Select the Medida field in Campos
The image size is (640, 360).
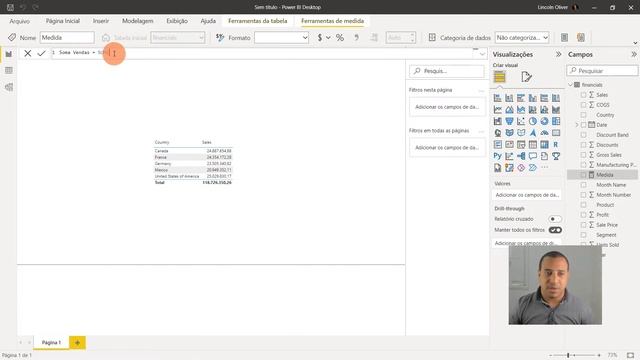[605, 175]
